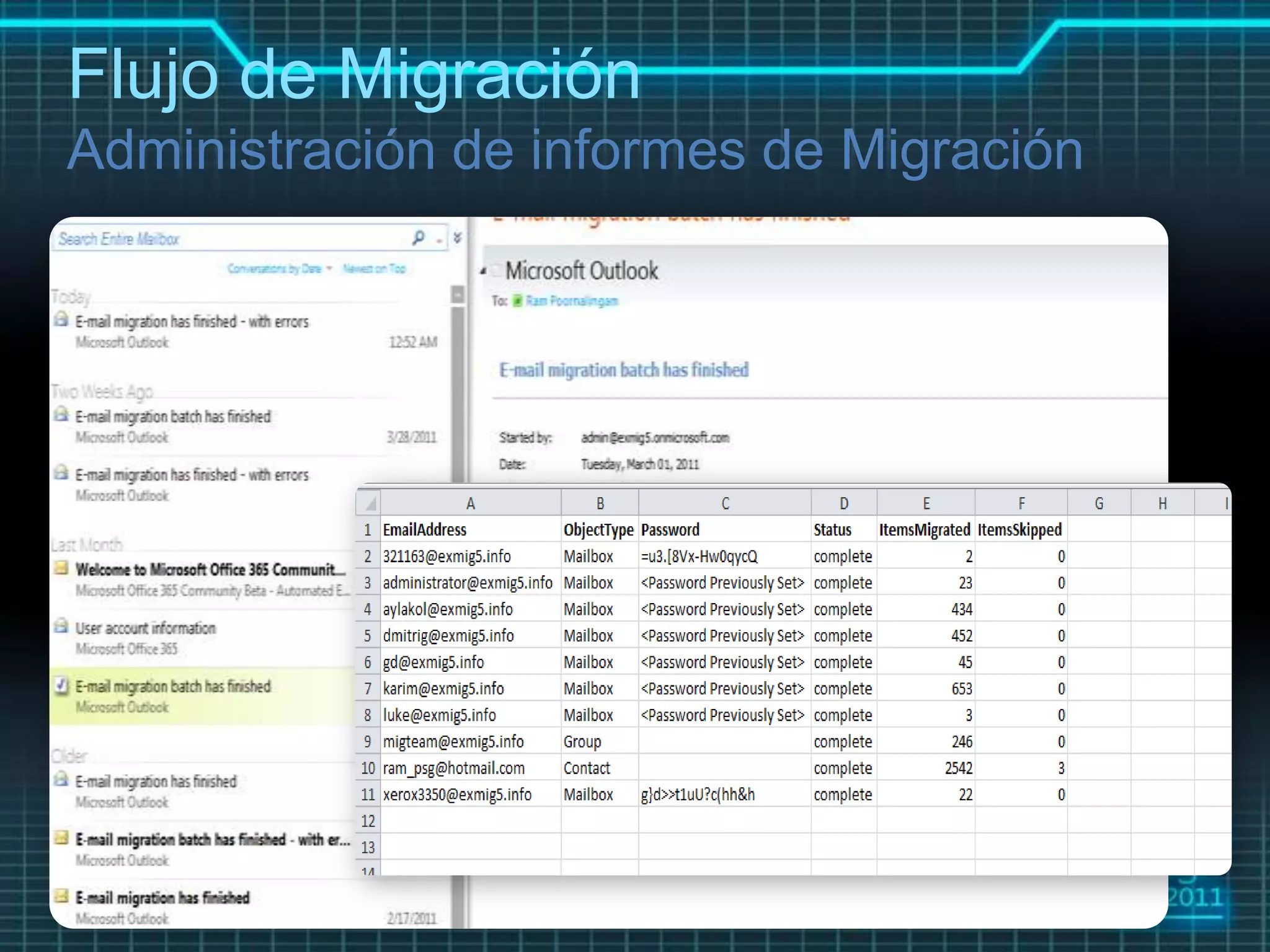1270x952 pixels.
Task: Click the User account information envelope icon
Action: [61, 626]
